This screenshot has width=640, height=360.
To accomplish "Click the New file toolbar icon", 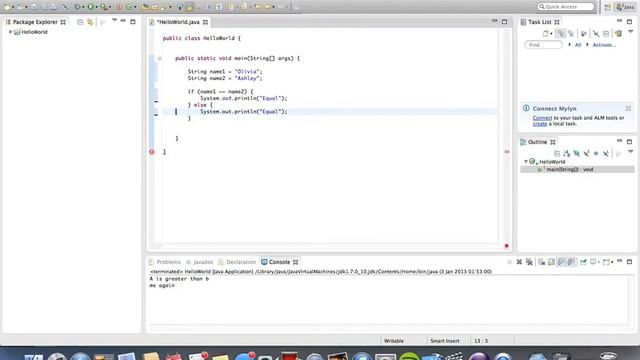I will pos(7,7).
